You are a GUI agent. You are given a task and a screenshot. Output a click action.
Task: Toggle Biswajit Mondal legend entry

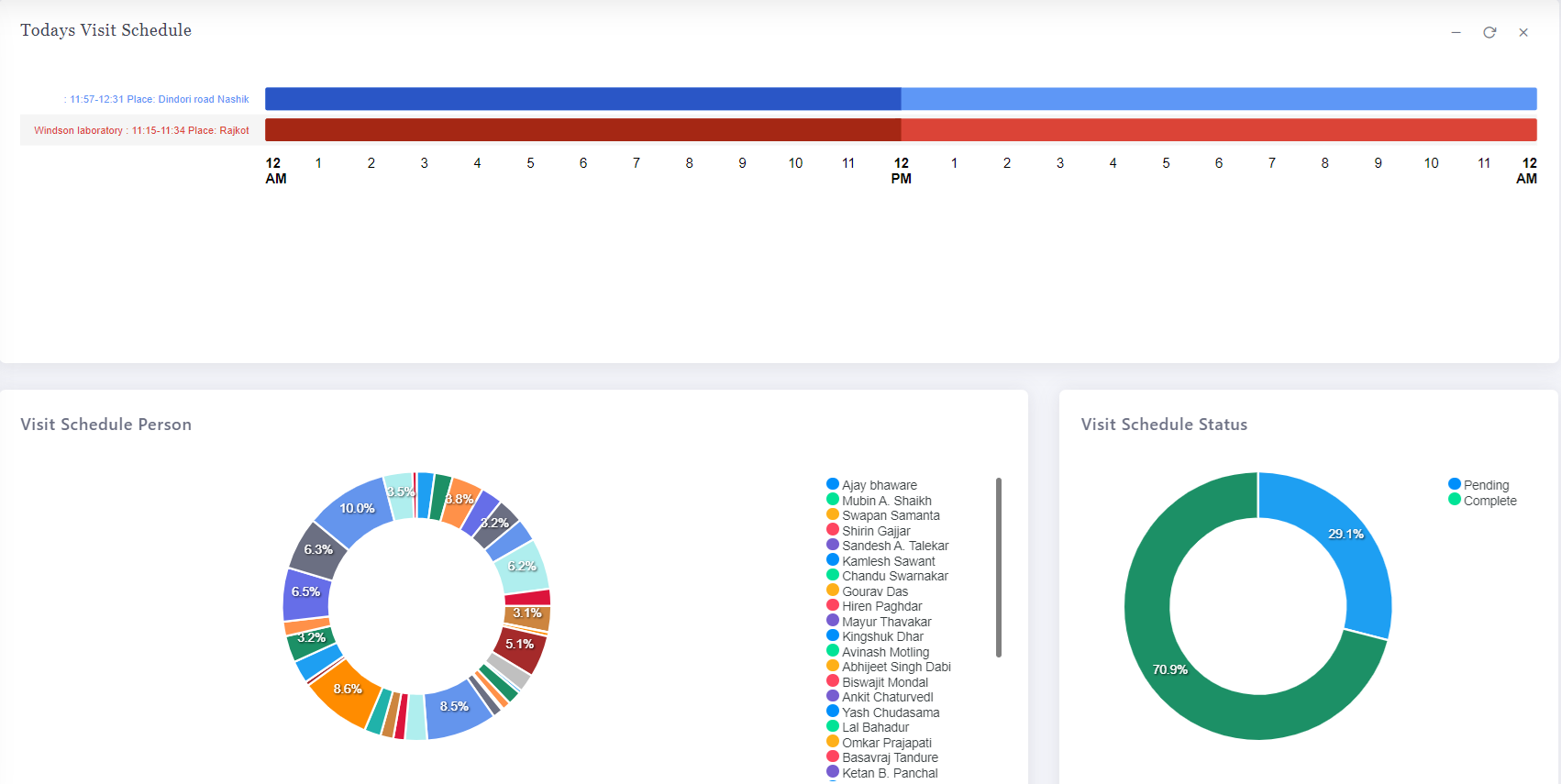877,682
